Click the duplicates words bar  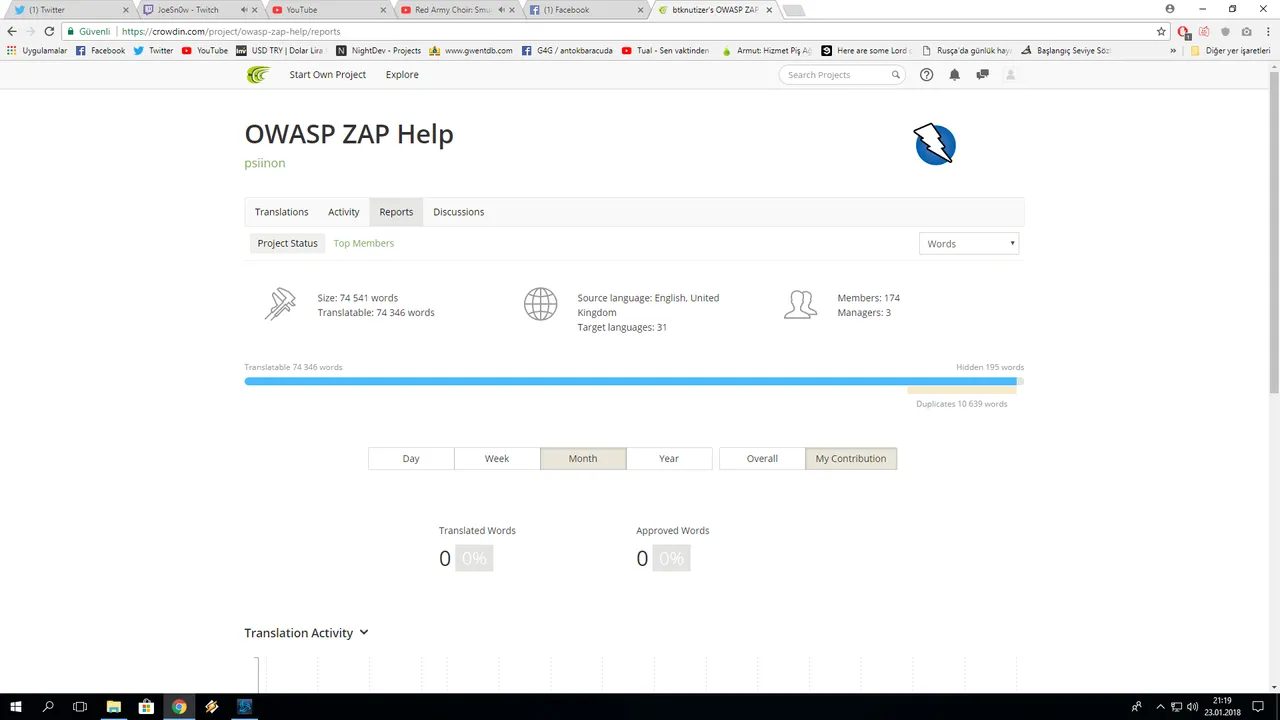click(961, 390)
